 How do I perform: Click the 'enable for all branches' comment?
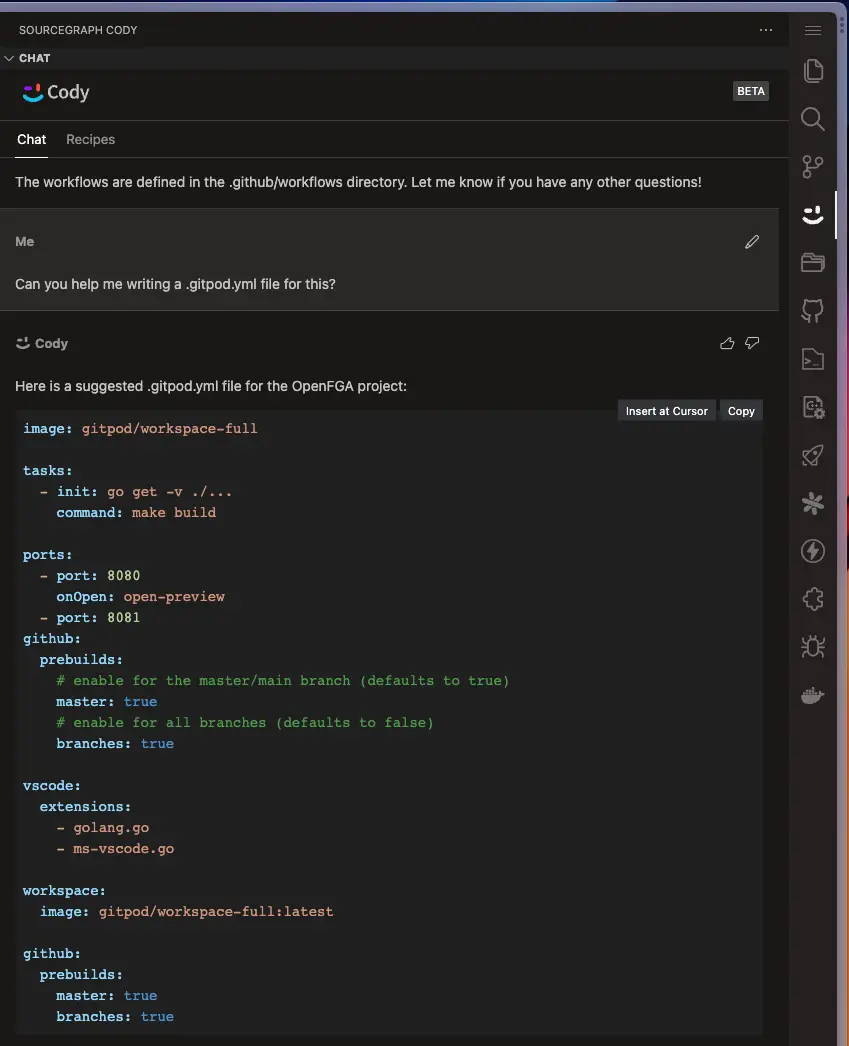tap(245, 722)
